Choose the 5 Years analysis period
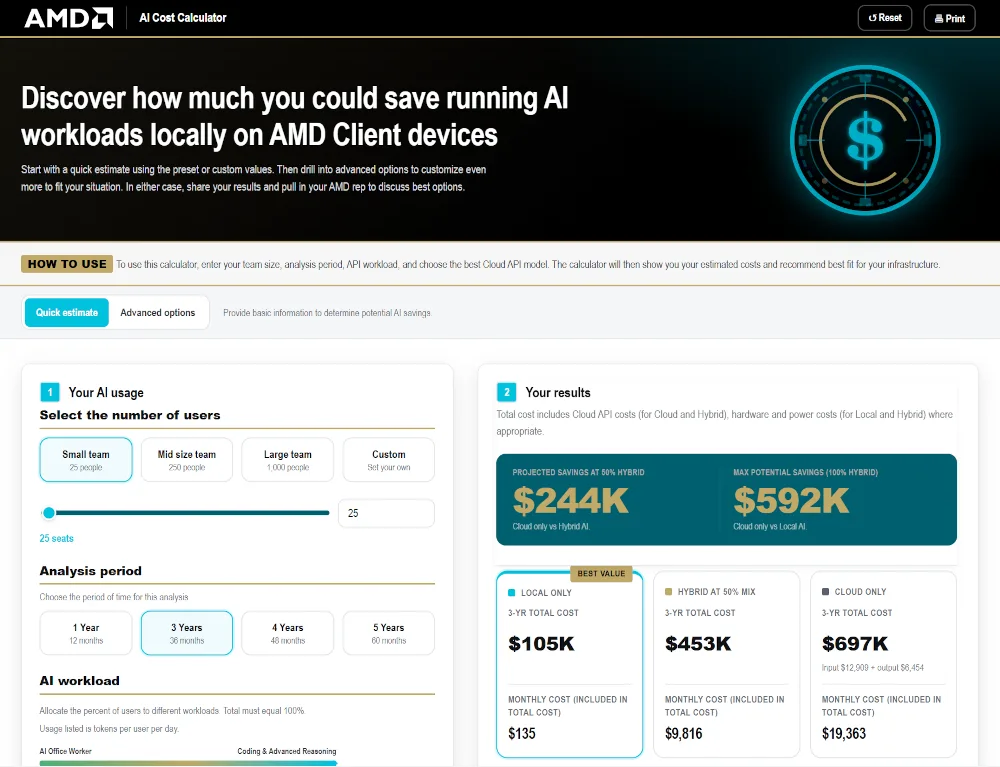The width and height of the screenshot is (1000, 767). (x=388, y=633)
